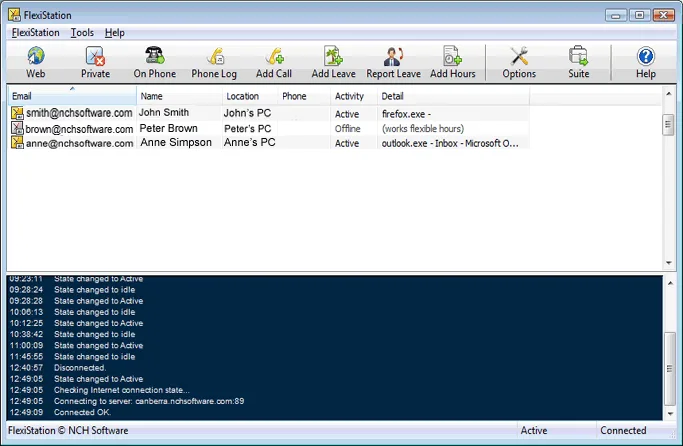683x446 pixels.
Task: Select the brown@nchsoftware.com email cell
Action: [x=79, y=129]
